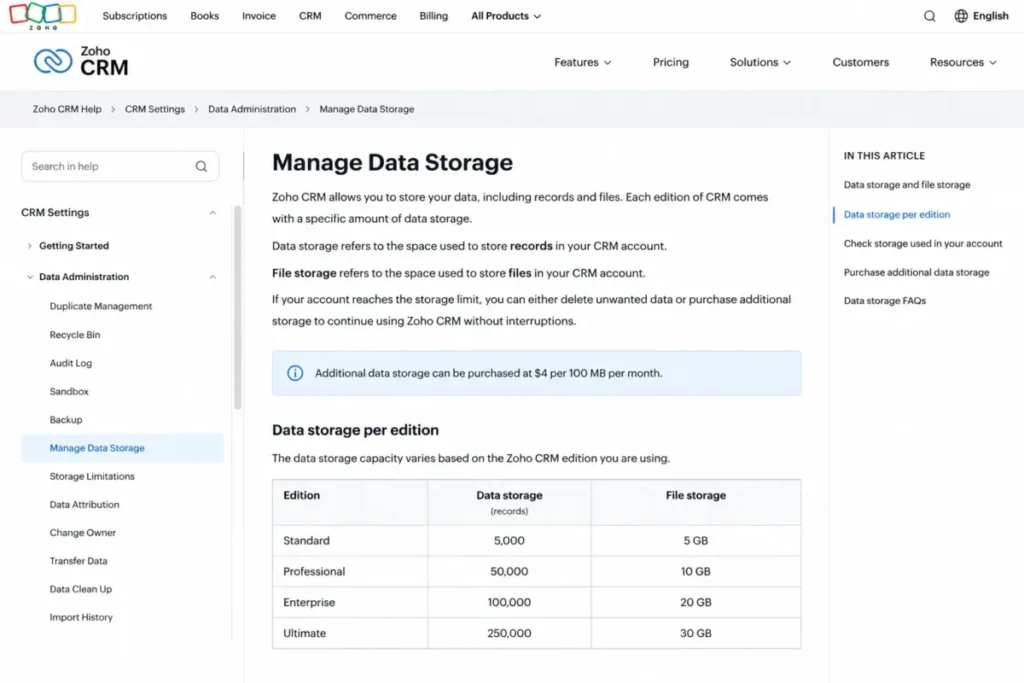Click the Edition column header
The image size is (1024, 683).
coord(350,502)
